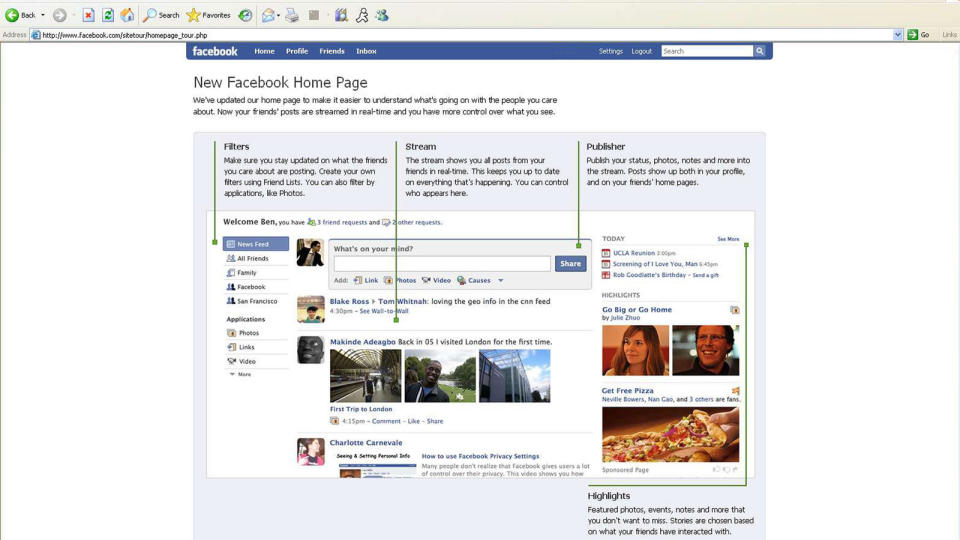The width and height of the screenshot is (960, 540).
Task: Click the blue Share button
Action: click(570, 264)
